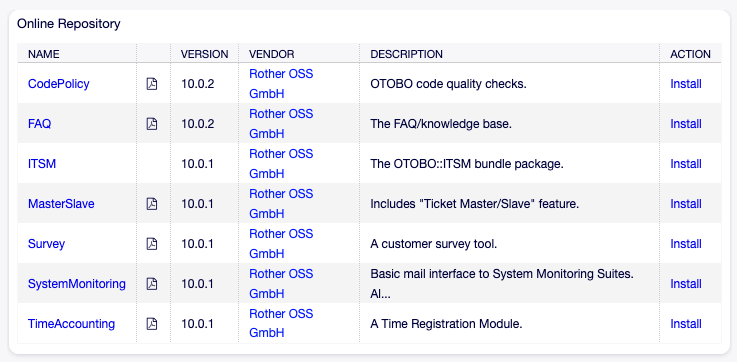Click the ACTION column header

click(690, 54)
